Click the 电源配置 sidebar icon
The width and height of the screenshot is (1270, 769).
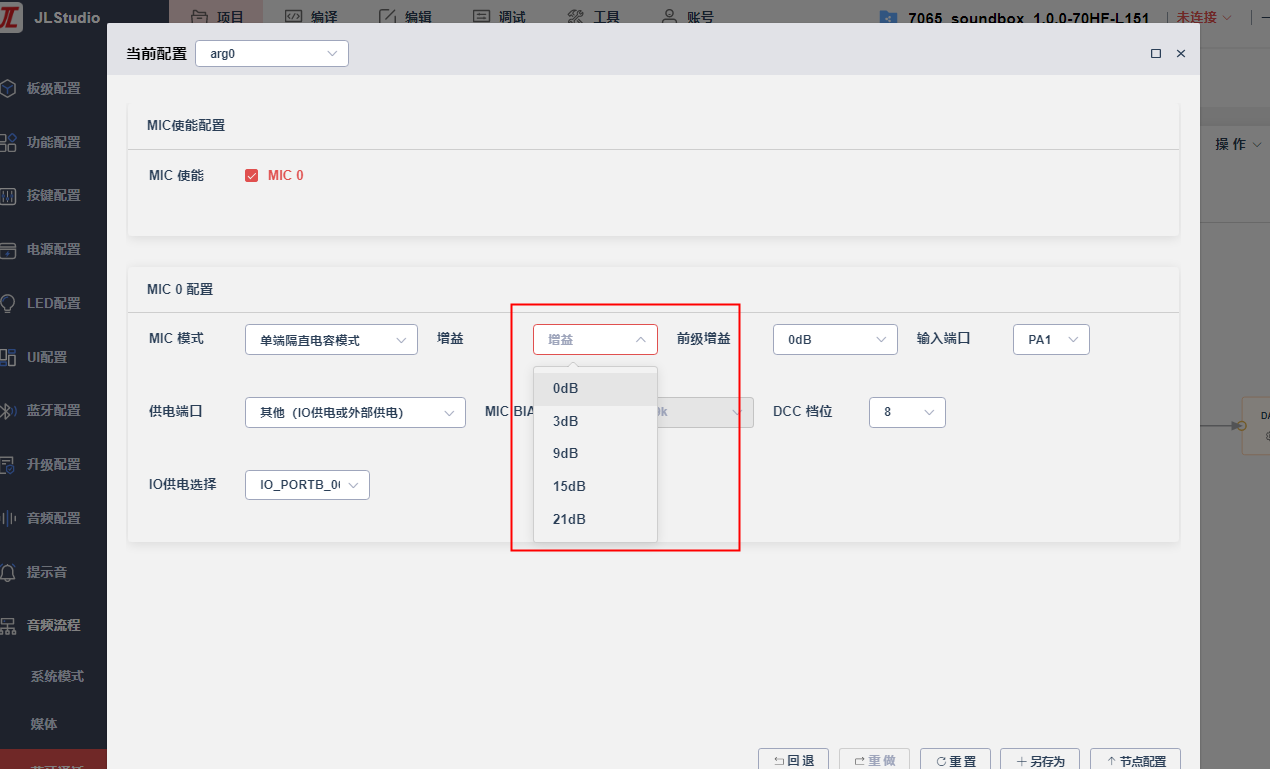pos(8,250)
